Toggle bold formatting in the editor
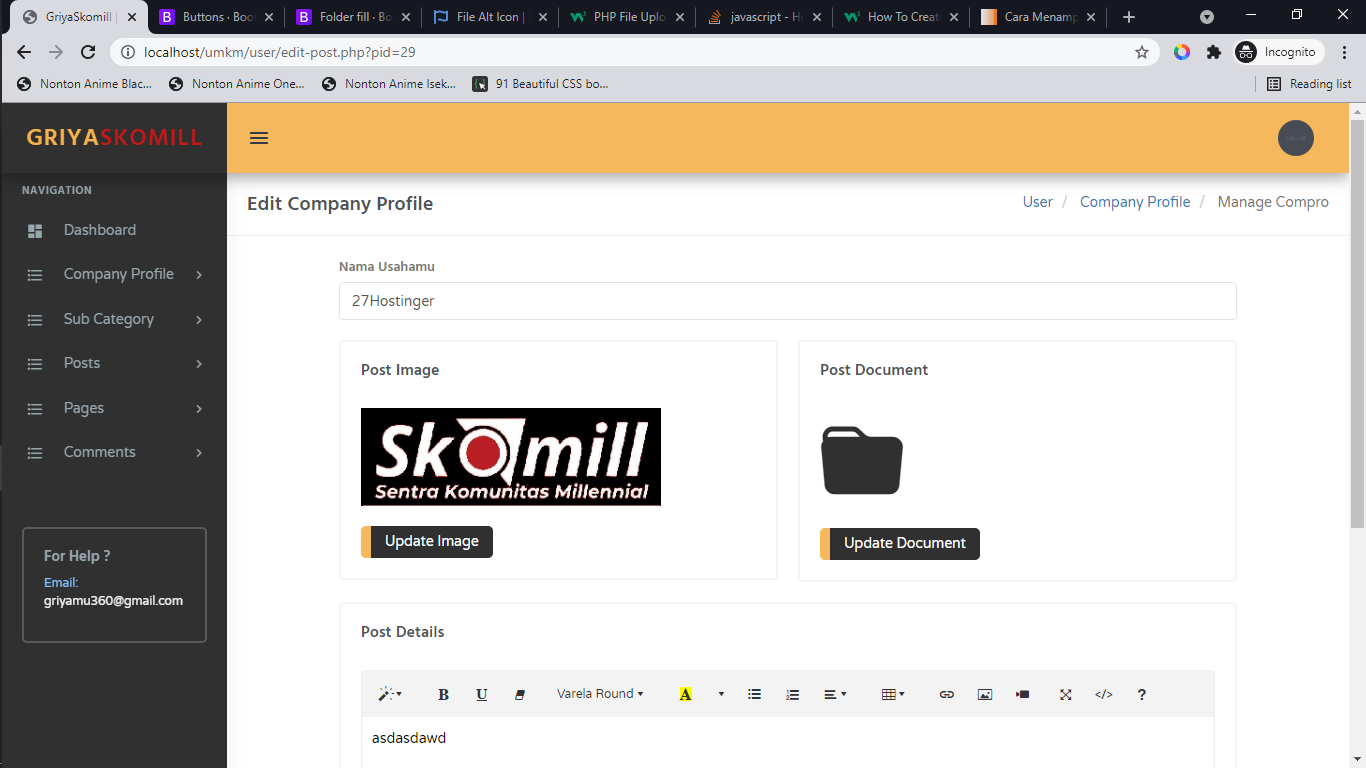The height and width of the screenshot is (768, 1366). coord(444,695)
